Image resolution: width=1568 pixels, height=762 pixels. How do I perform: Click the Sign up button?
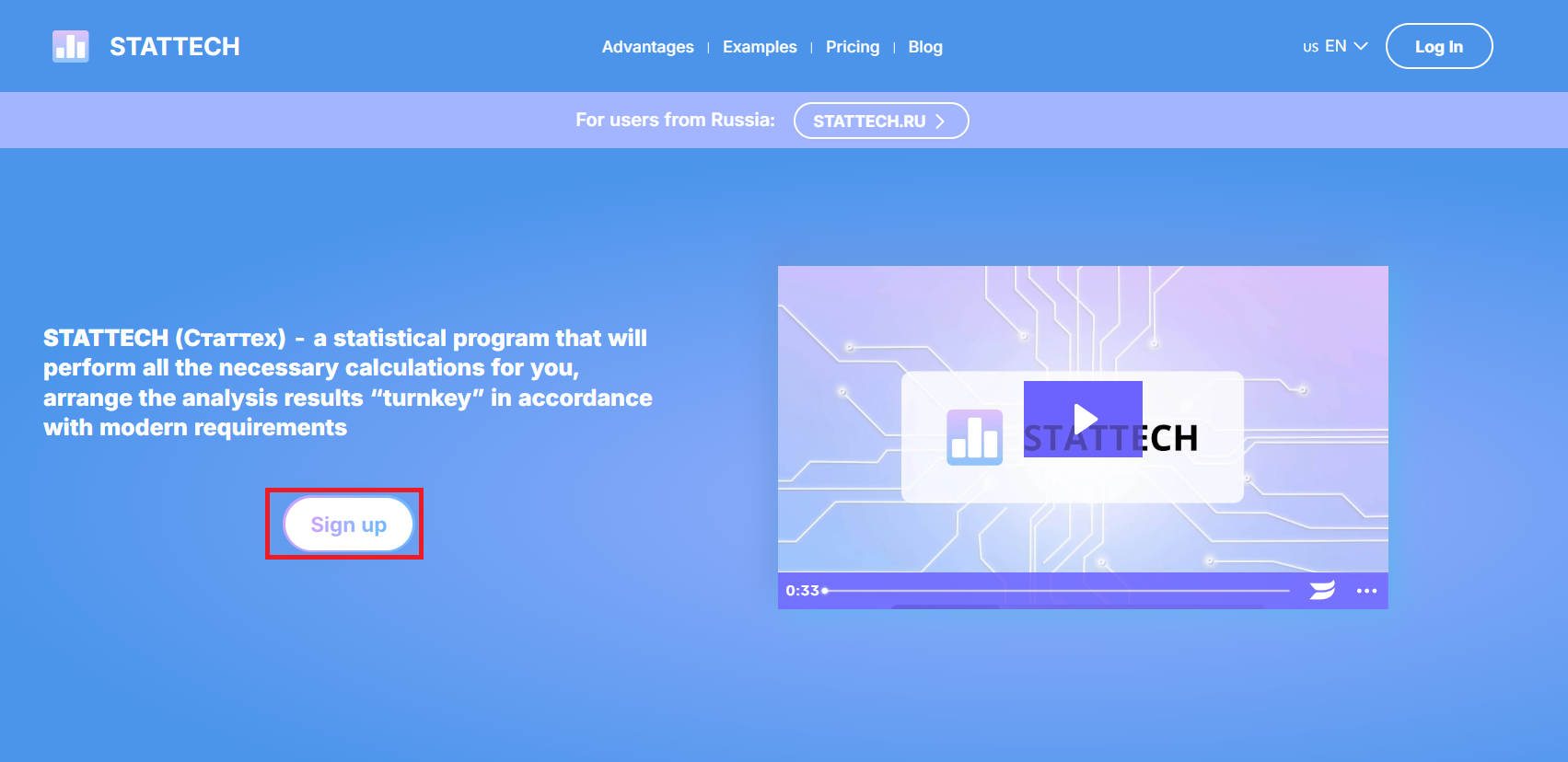click(x=348, y=525)
